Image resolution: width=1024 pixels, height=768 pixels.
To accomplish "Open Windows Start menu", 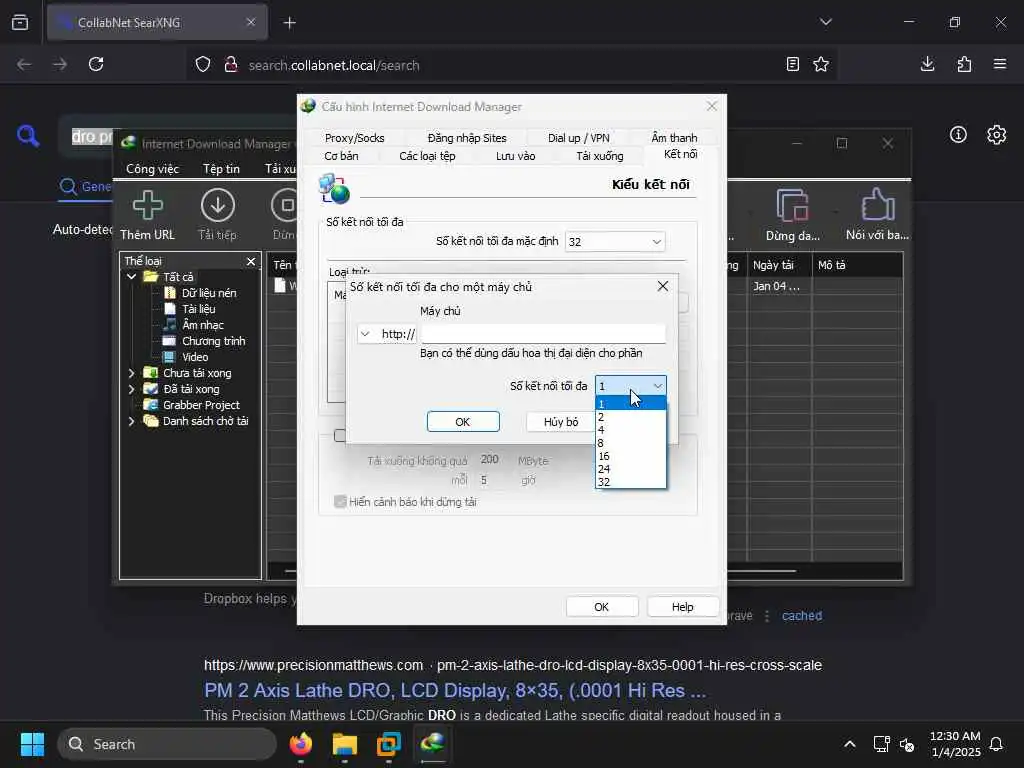I will coord(32,744).
